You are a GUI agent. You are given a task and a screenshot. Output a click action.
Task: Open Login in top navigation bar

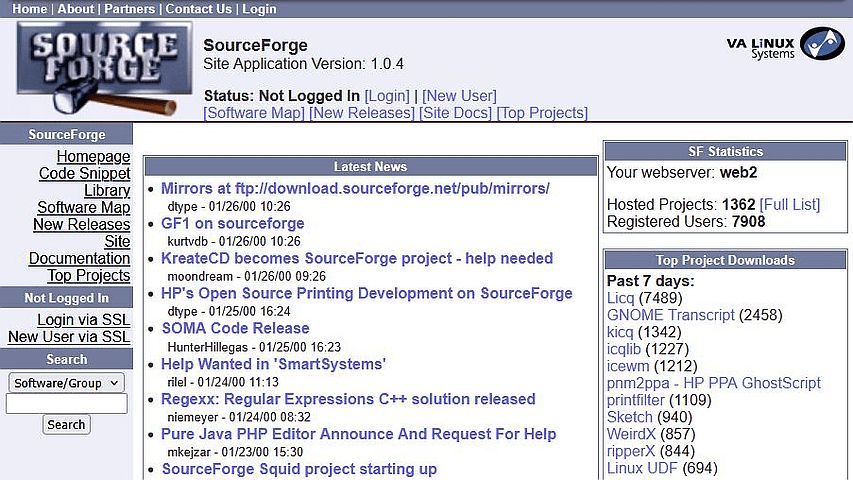(259, 9)
